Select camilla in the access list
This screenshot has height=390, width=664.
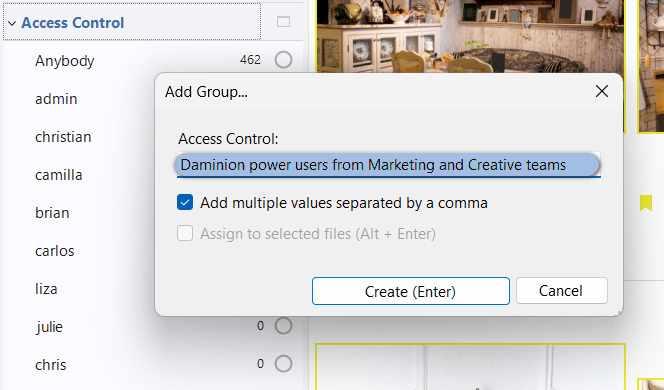pyautogui.click(x=59, y=175)
